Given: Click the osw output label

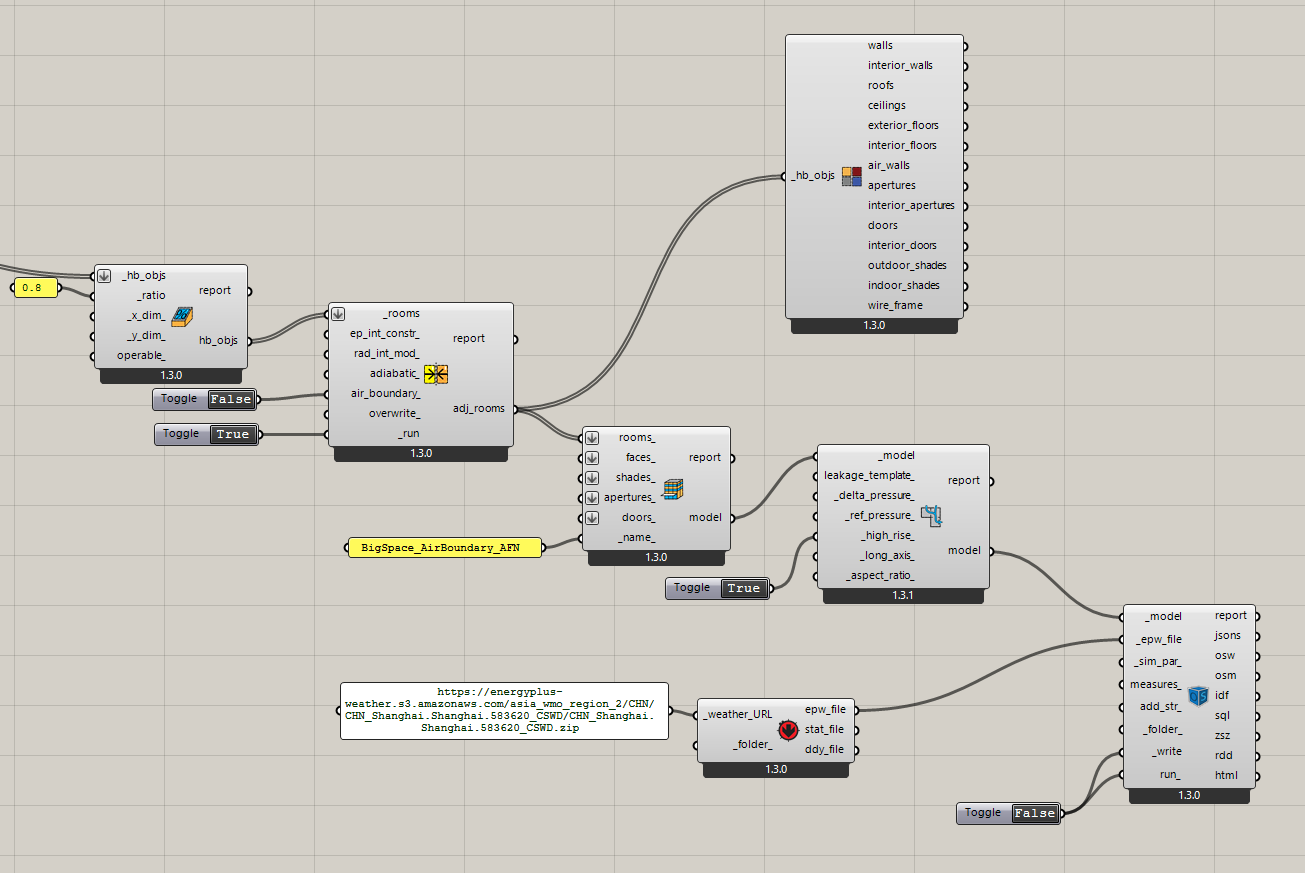Looking at the screenshot, I should coord(1225,655).
